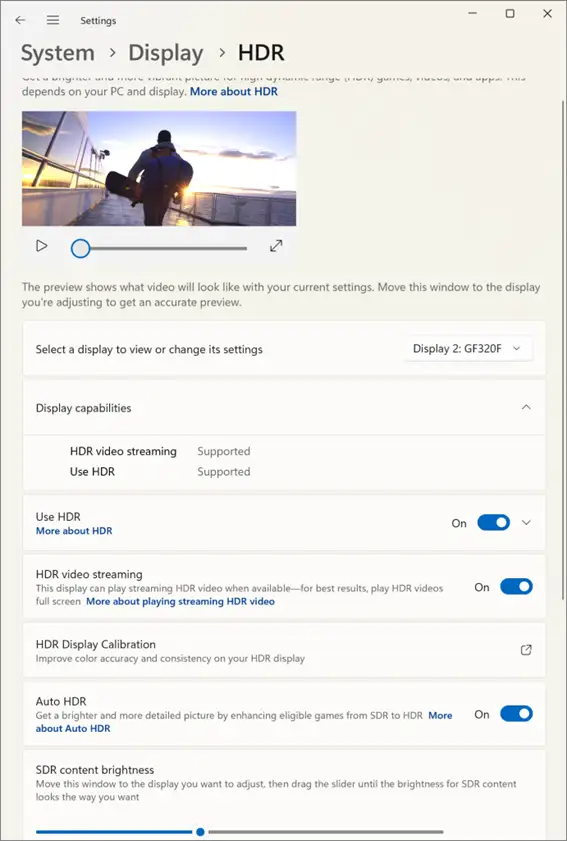Close the Settings window
Image resolution: width=567 pixels, height=841 pixels.
tap(547, 13)
